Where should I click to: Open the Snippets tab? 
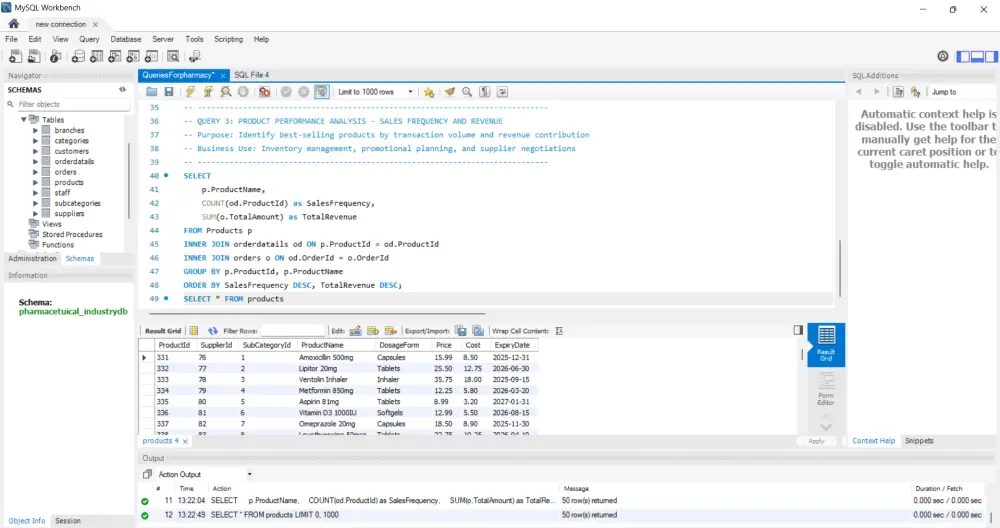(918, 441)
